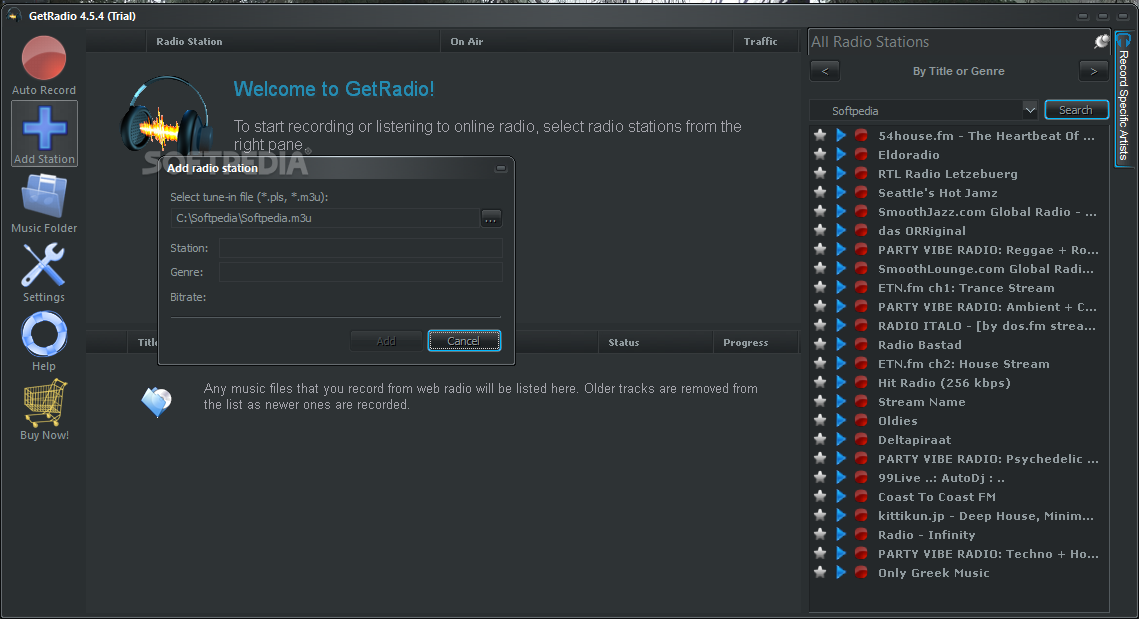Close the Add radio station dialog

(500, 168)
